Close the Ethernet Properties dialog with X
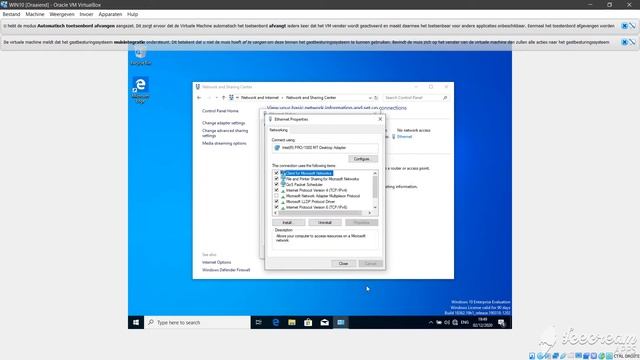 coord(380,119)
